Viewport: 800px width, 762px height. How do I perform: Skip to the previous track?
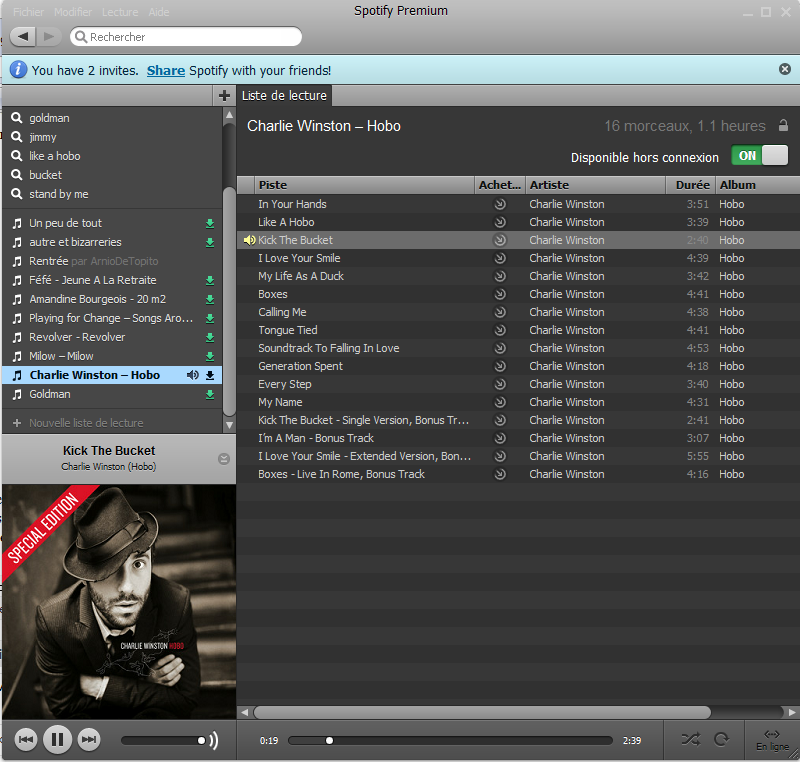26,740
